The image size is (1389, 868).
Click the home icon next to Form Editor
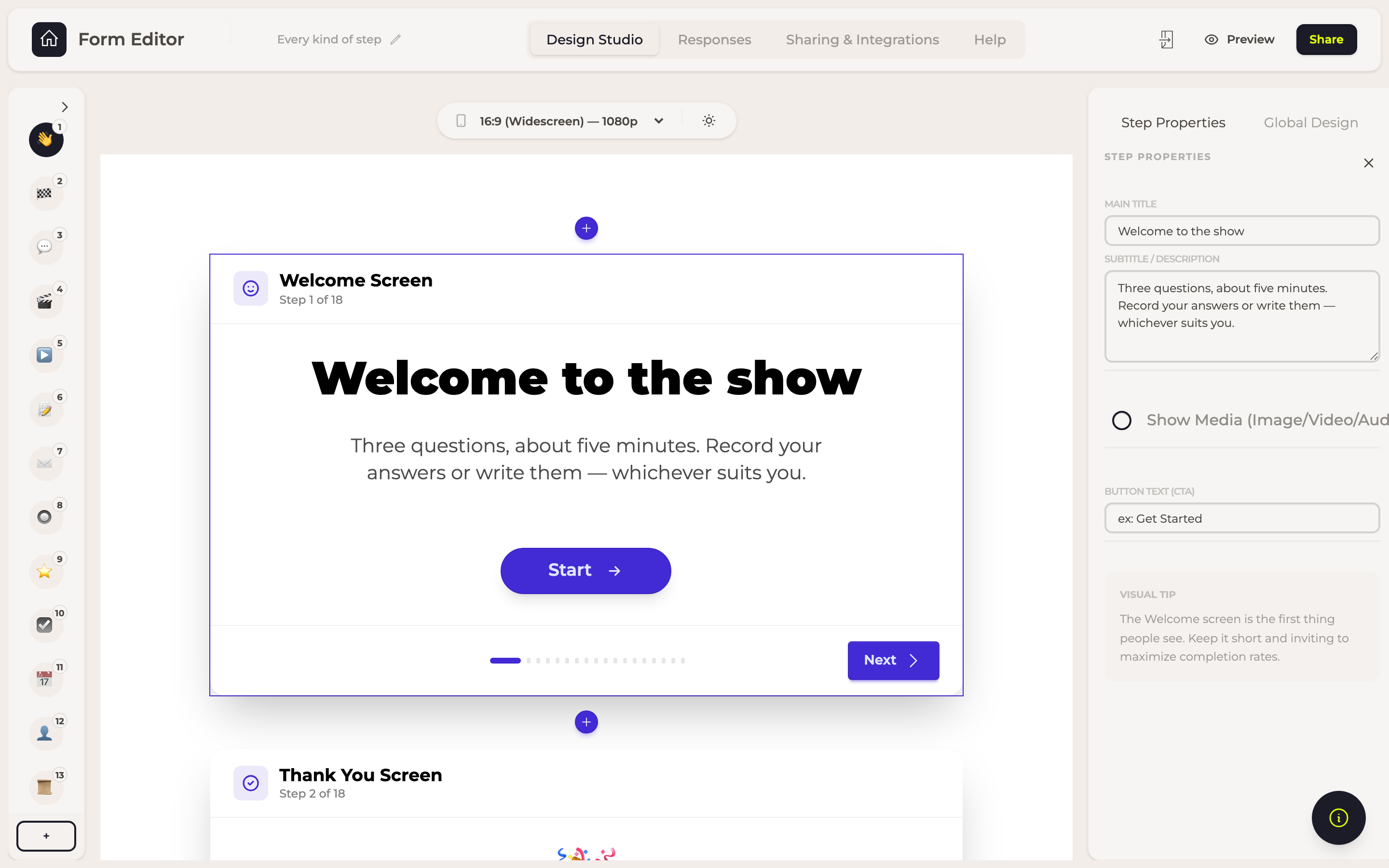[x=49, y=39]
